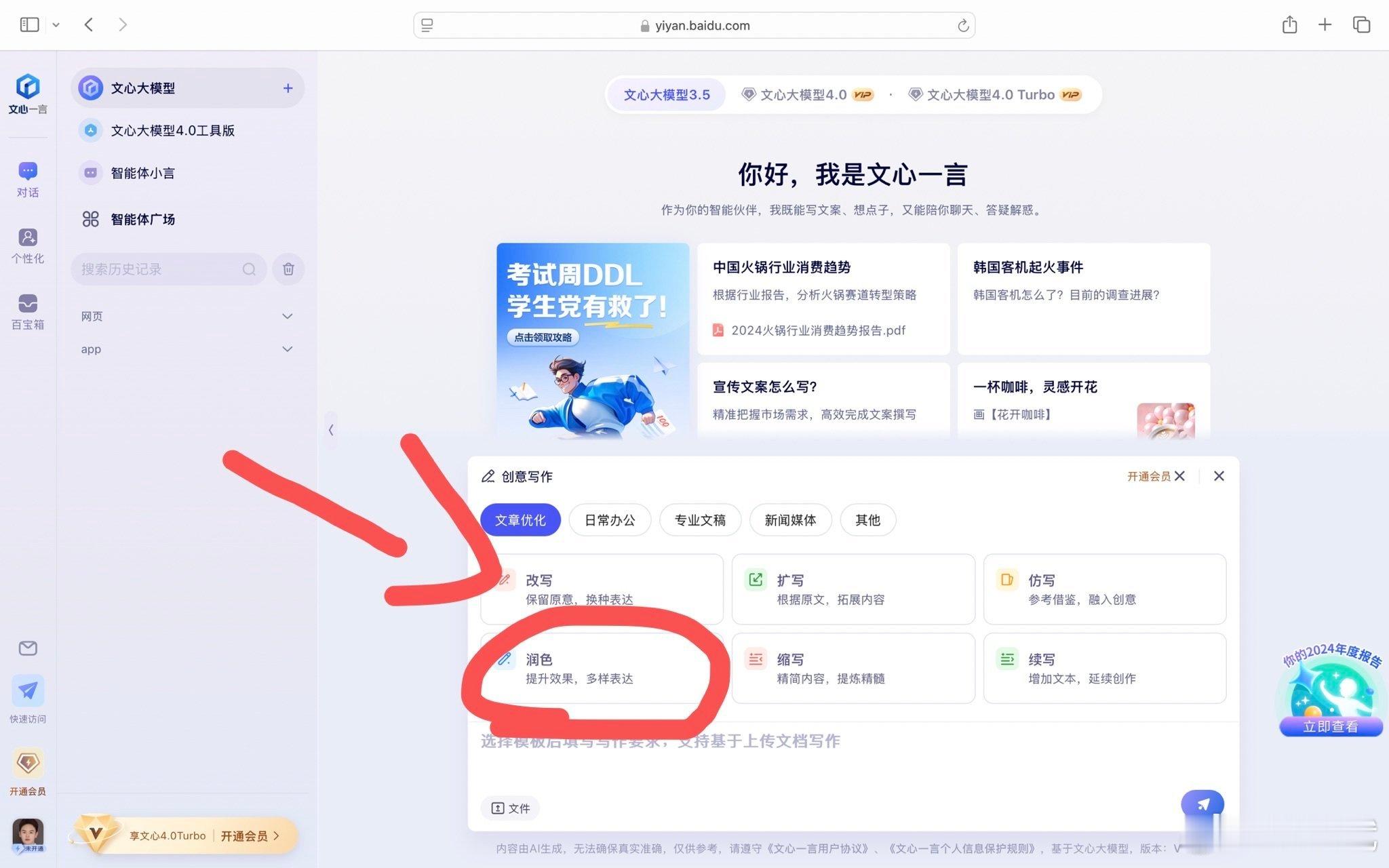Open the Safari share icon

pyautogui.click(x=1289, y=25)
